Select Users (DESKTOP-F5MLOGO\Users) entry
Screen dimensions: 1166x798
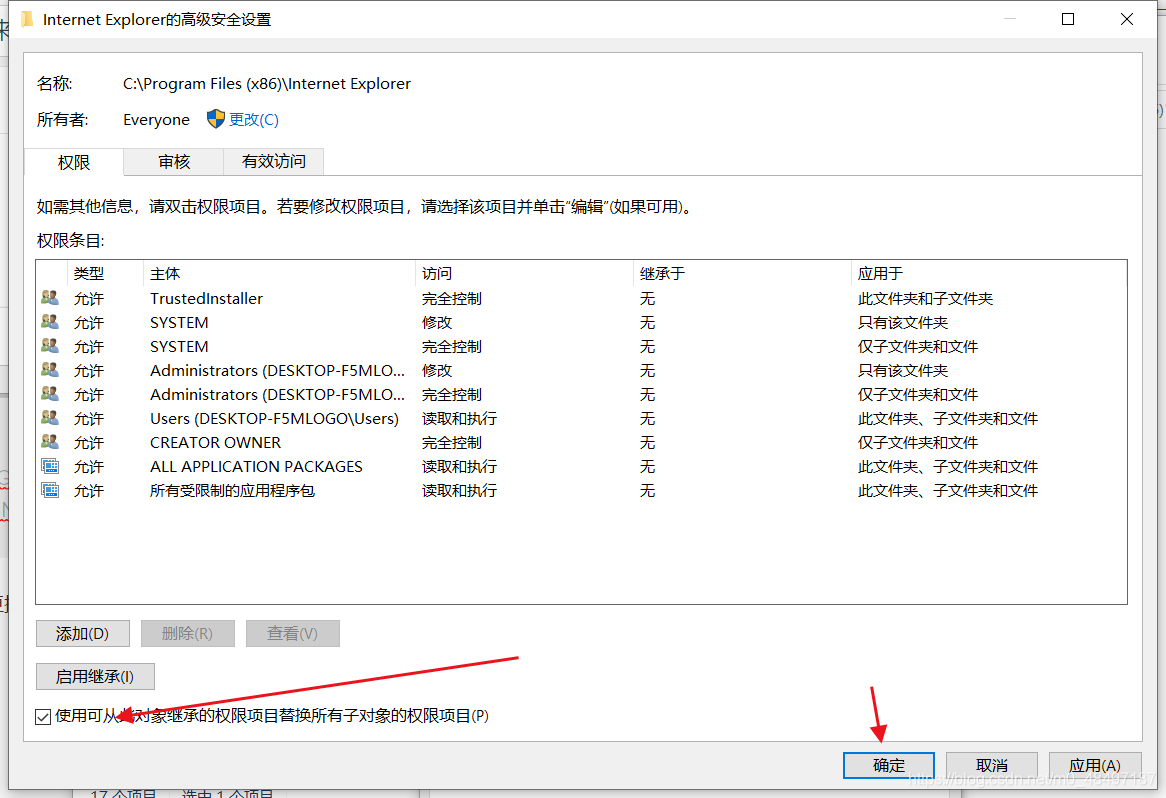click(274, 419)
